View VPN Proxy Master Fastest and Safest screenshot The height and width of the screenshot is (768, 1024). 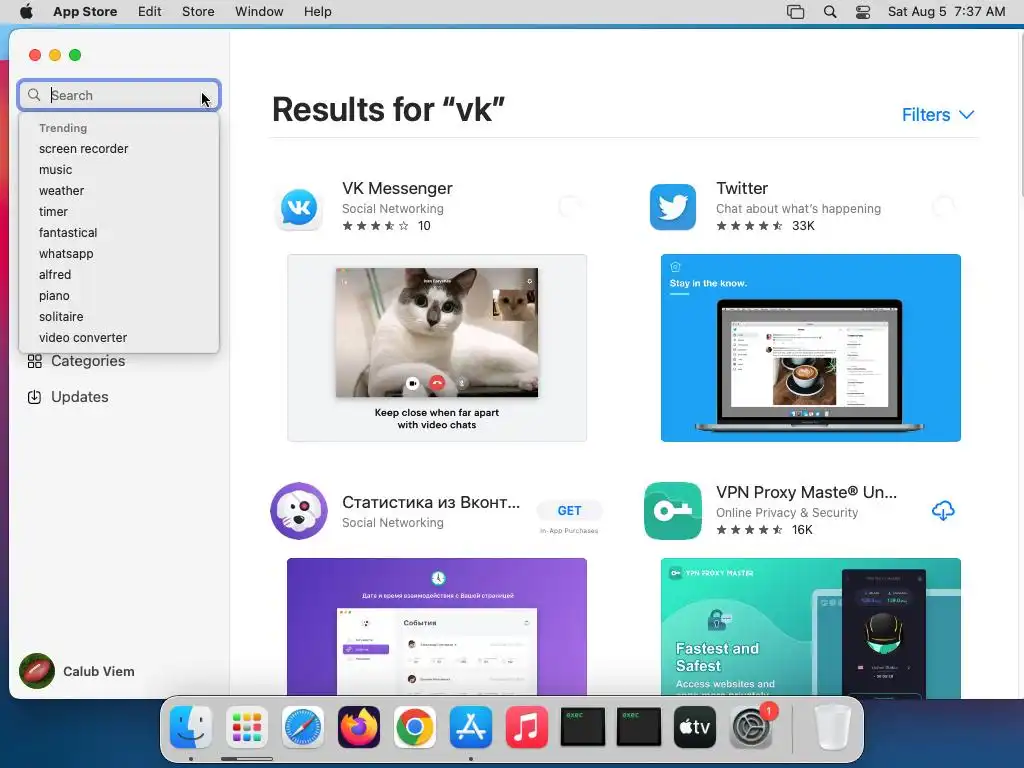click(810, 627)
